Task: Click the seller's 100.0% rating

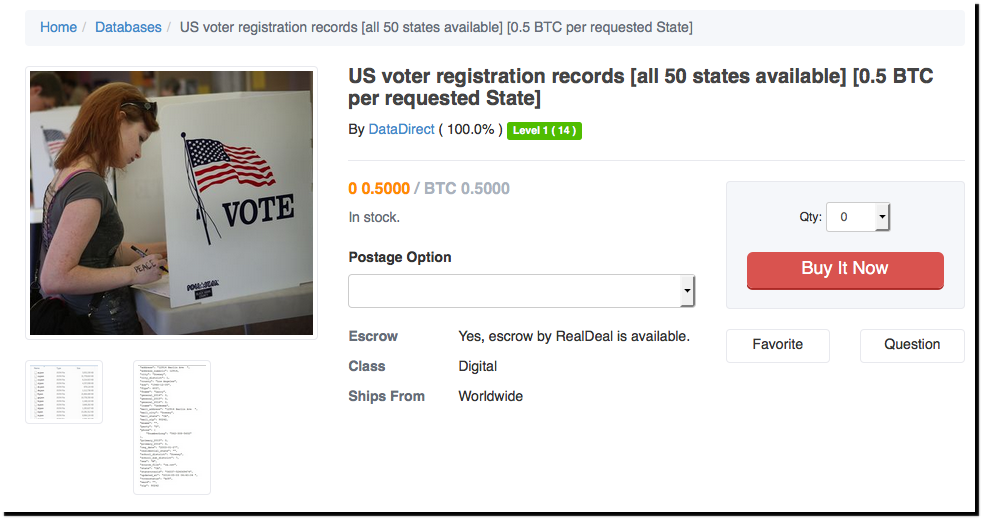Action: [x=470, y=129]
